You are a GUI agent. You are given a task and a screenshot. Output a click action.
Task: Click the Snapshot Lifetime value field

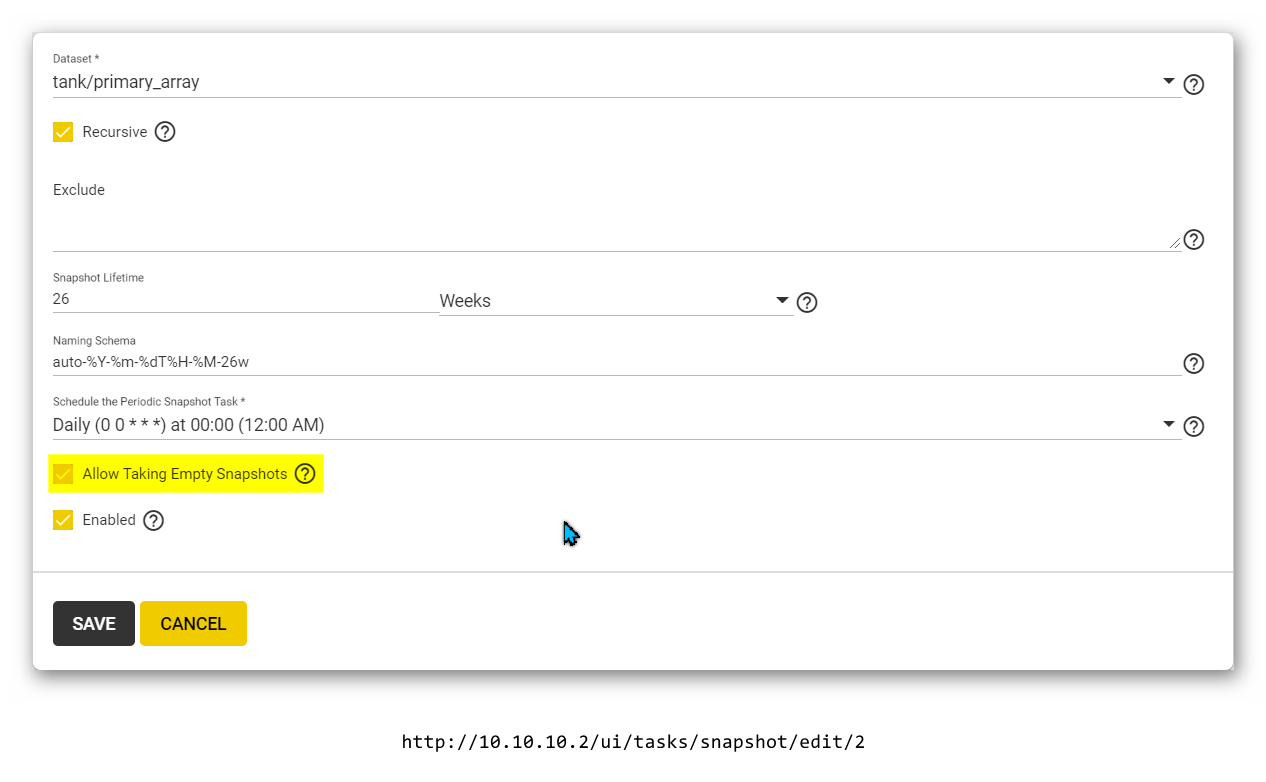(245, 299)
